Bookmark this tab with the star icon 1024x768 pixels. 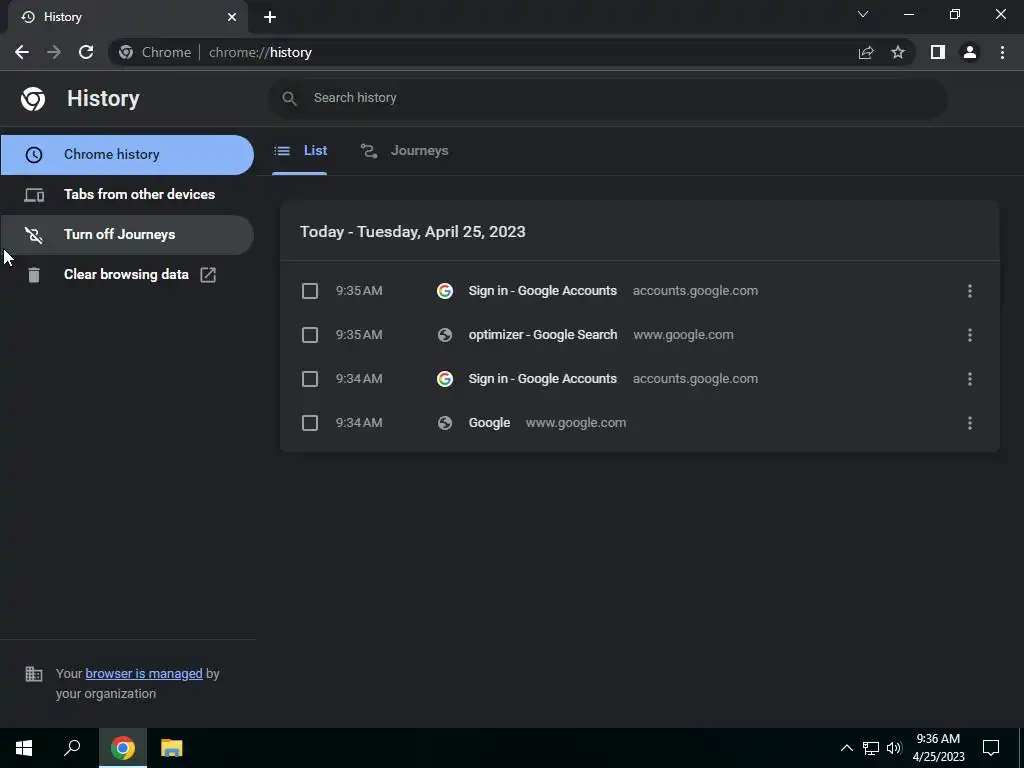pos(898,52)
